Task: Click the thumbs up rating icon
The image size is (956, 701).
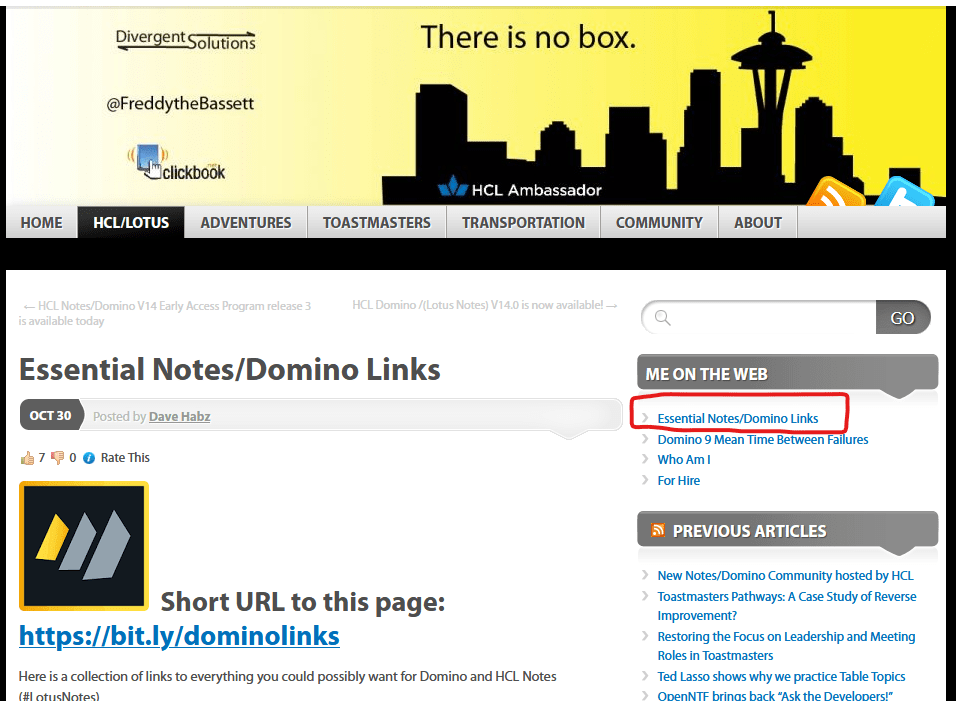Action: (27, 458)
